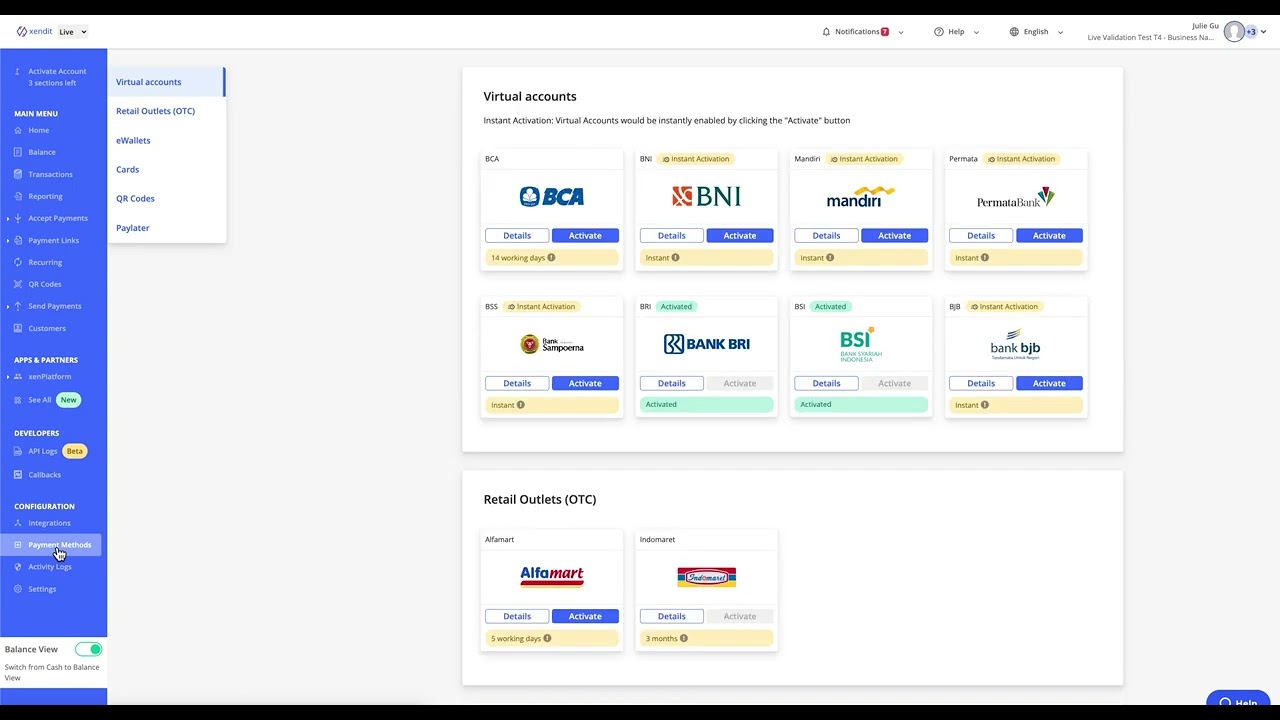Expand Accept Payments menu
The width and height of the screenshot is (1280, 720).
click(57, 218)
